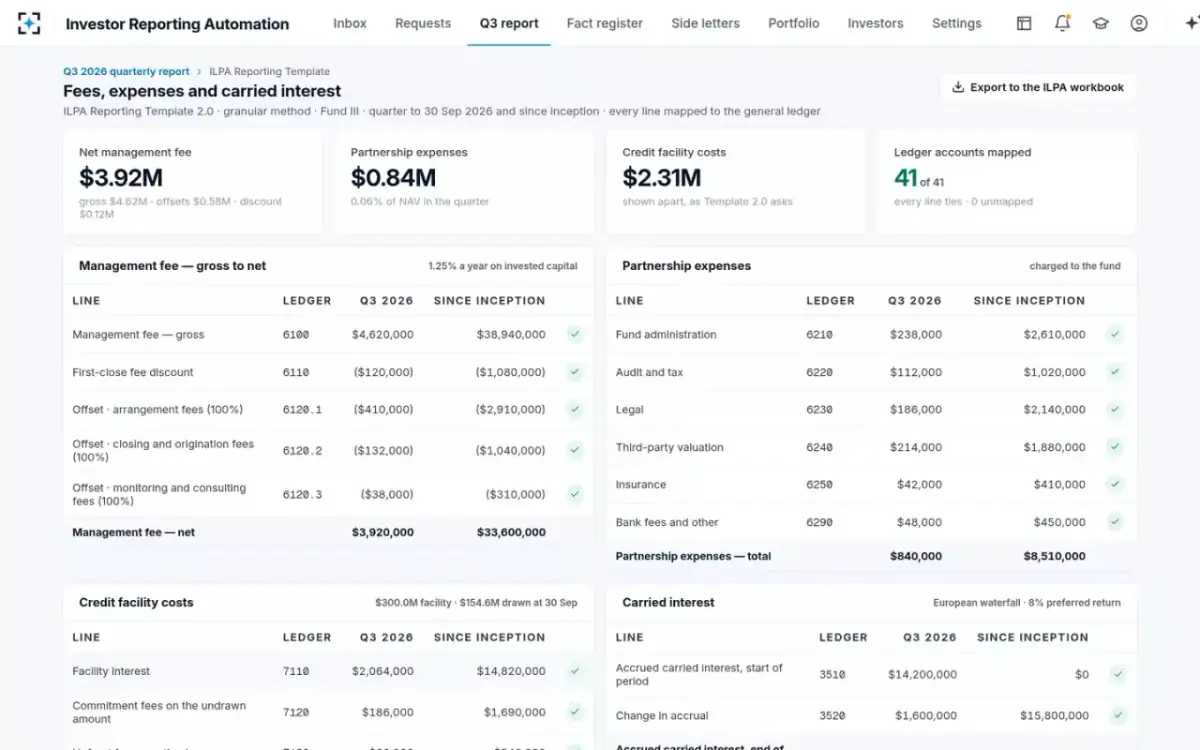
Task: Select the Q3 report tab
Action: [509, 23]
